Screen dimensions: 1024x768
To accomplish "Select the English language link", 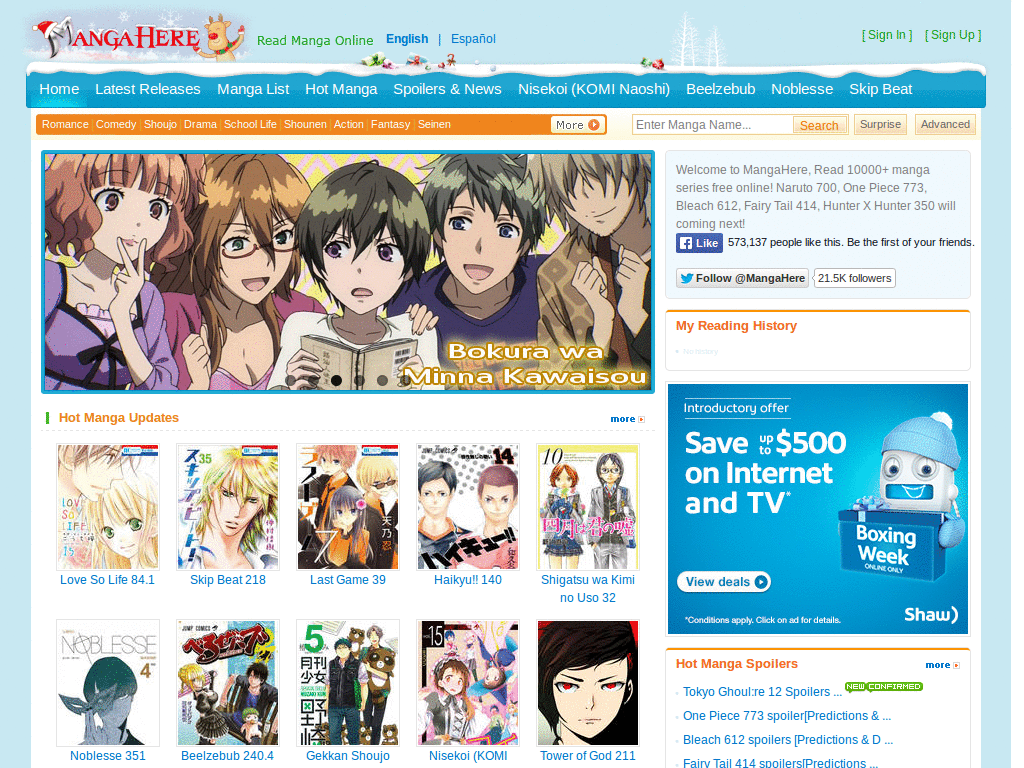I will [x=407, y=39].
